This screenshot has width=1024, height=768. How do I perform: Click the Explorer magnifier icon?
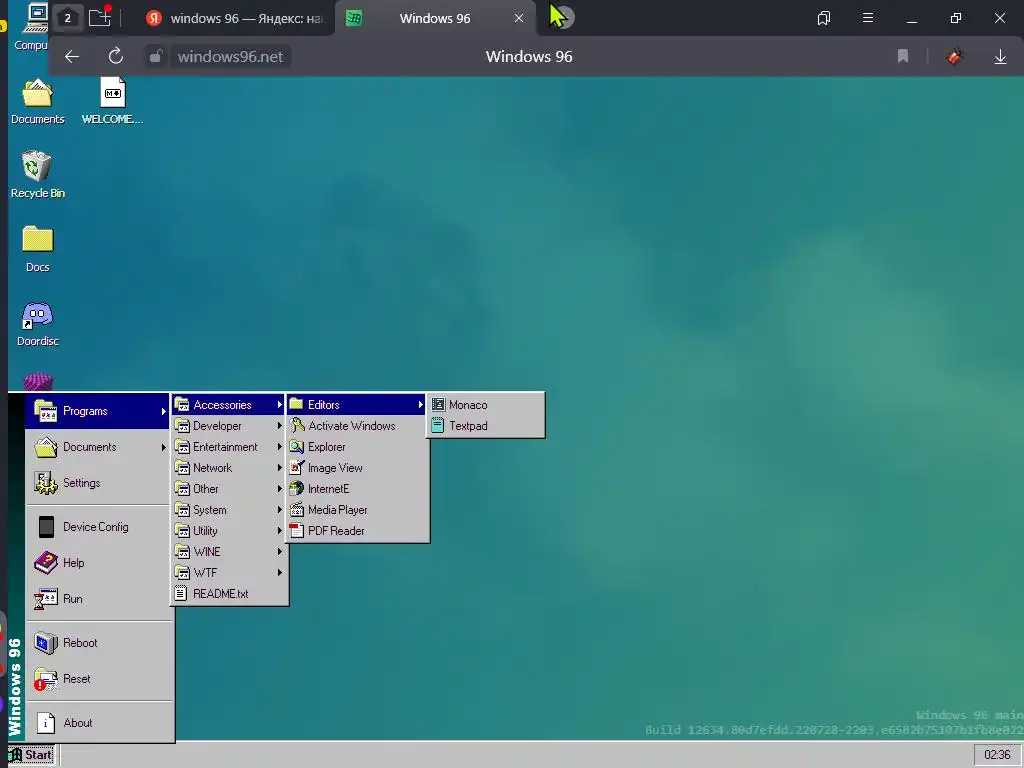(x=297, y=447)
